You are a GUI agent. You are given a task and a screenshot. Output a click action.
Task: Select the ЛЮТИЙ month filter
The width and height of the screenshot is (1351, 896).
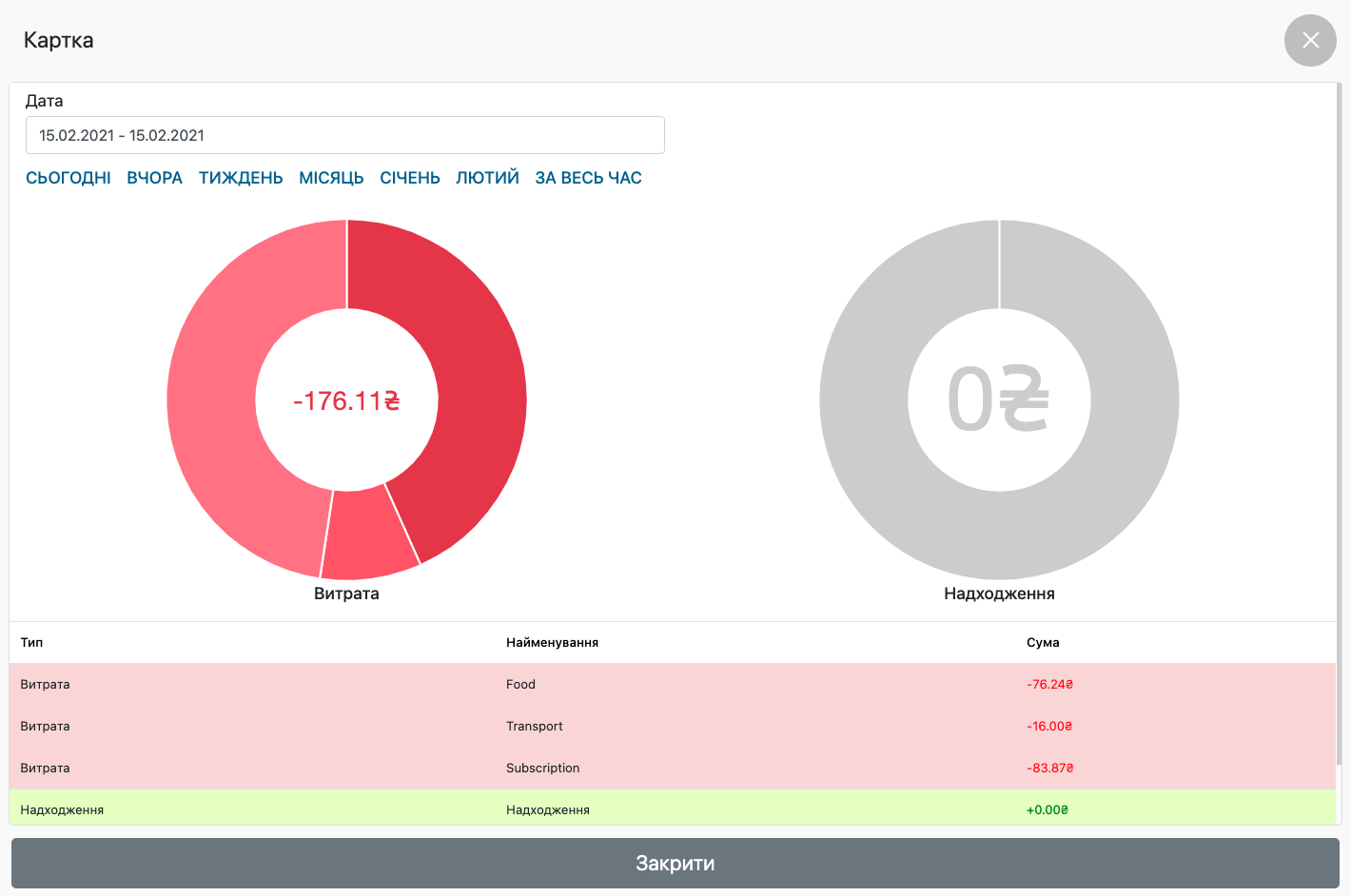(x=487, y=178)
